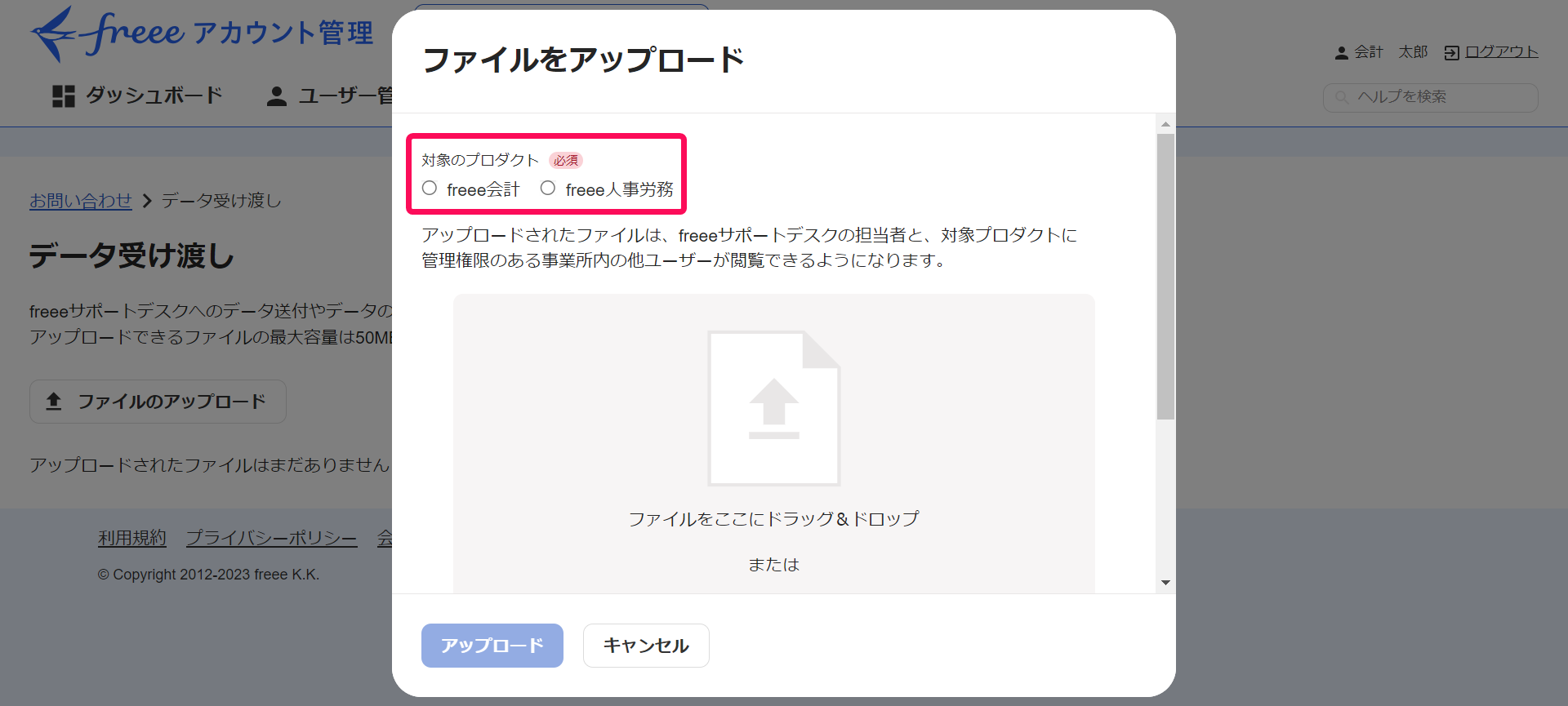Click the ファイルをここにドラッグ＆ドロップ text

[774, 519]
